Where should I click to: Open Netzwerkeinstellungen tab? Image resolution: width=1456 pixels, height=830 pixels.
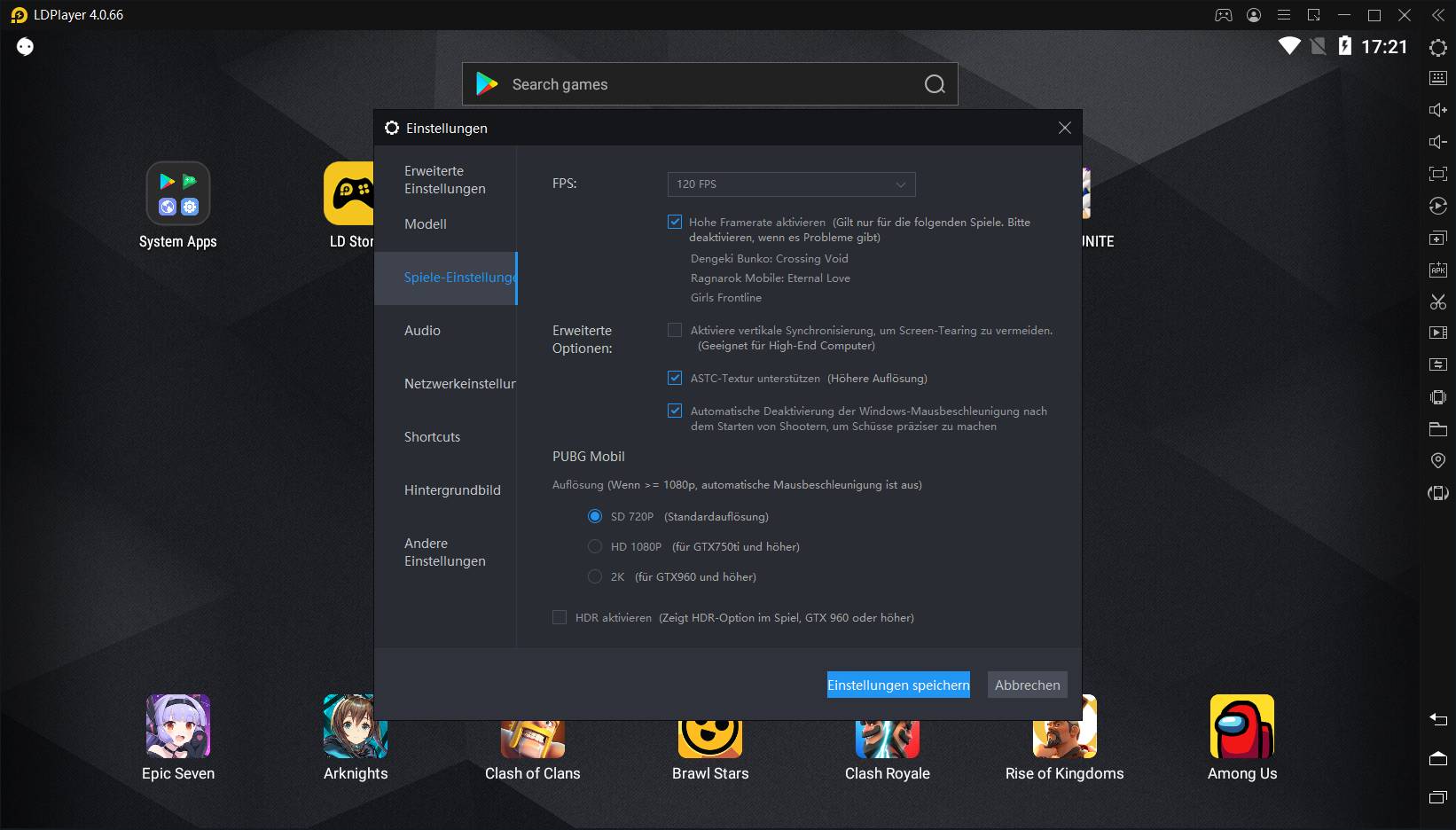pyautogui.click(x=445, y=384)
